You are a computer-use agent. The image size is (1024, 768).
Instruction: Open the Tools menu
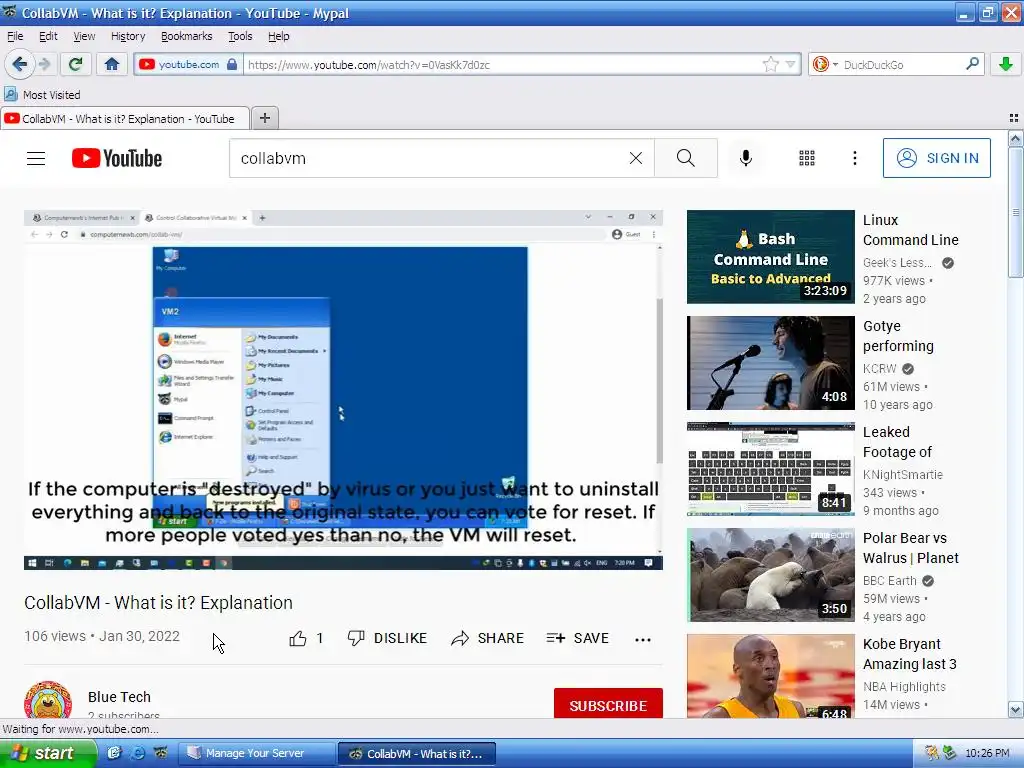point(240,36)
